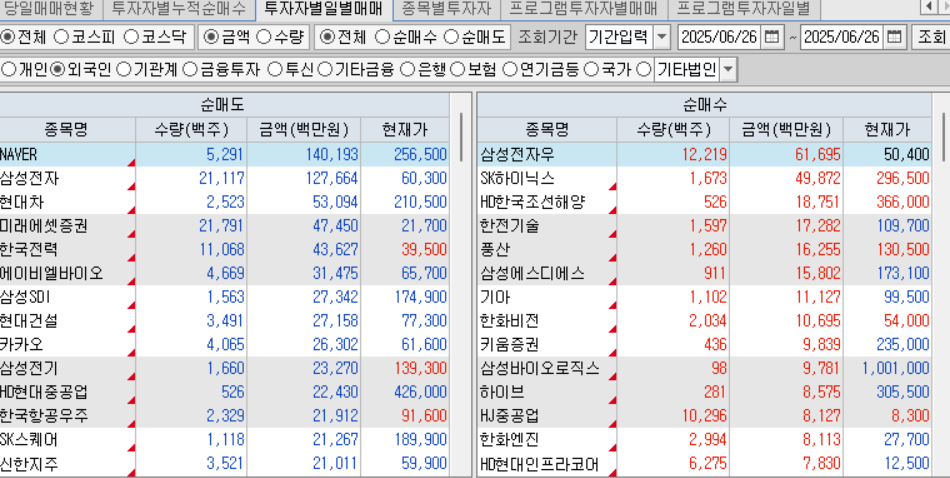Select the 기관계 investor radio button
The width and height of the screenshot is (950, 478).
click(x=124, y=70)
